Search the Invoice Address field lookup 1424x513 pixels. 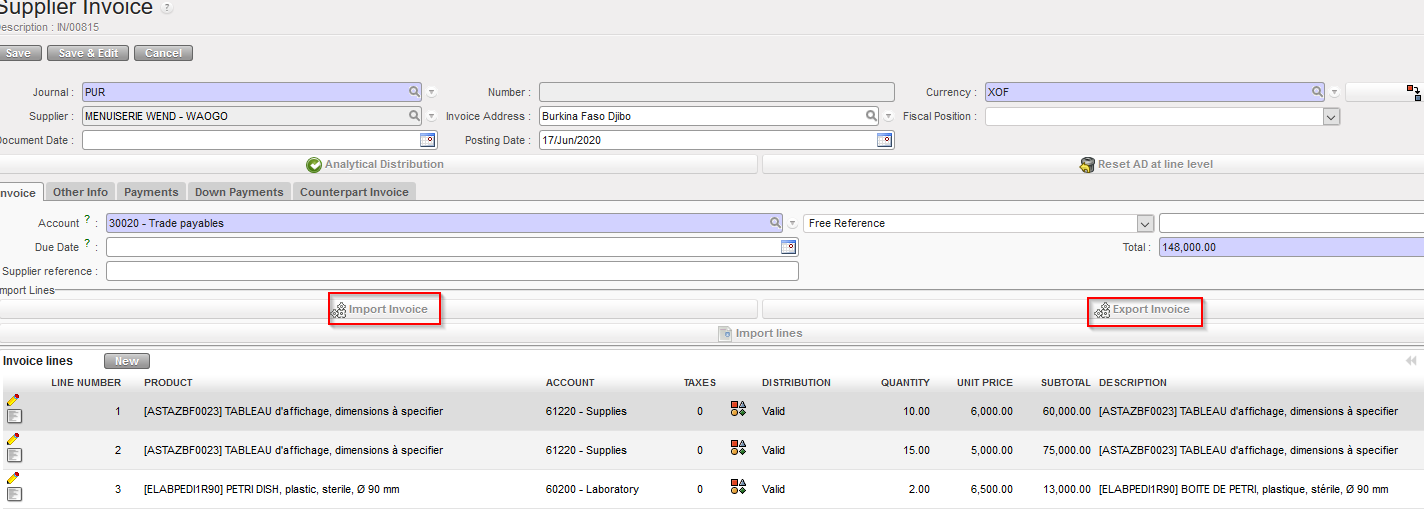(x=871, y=116)
